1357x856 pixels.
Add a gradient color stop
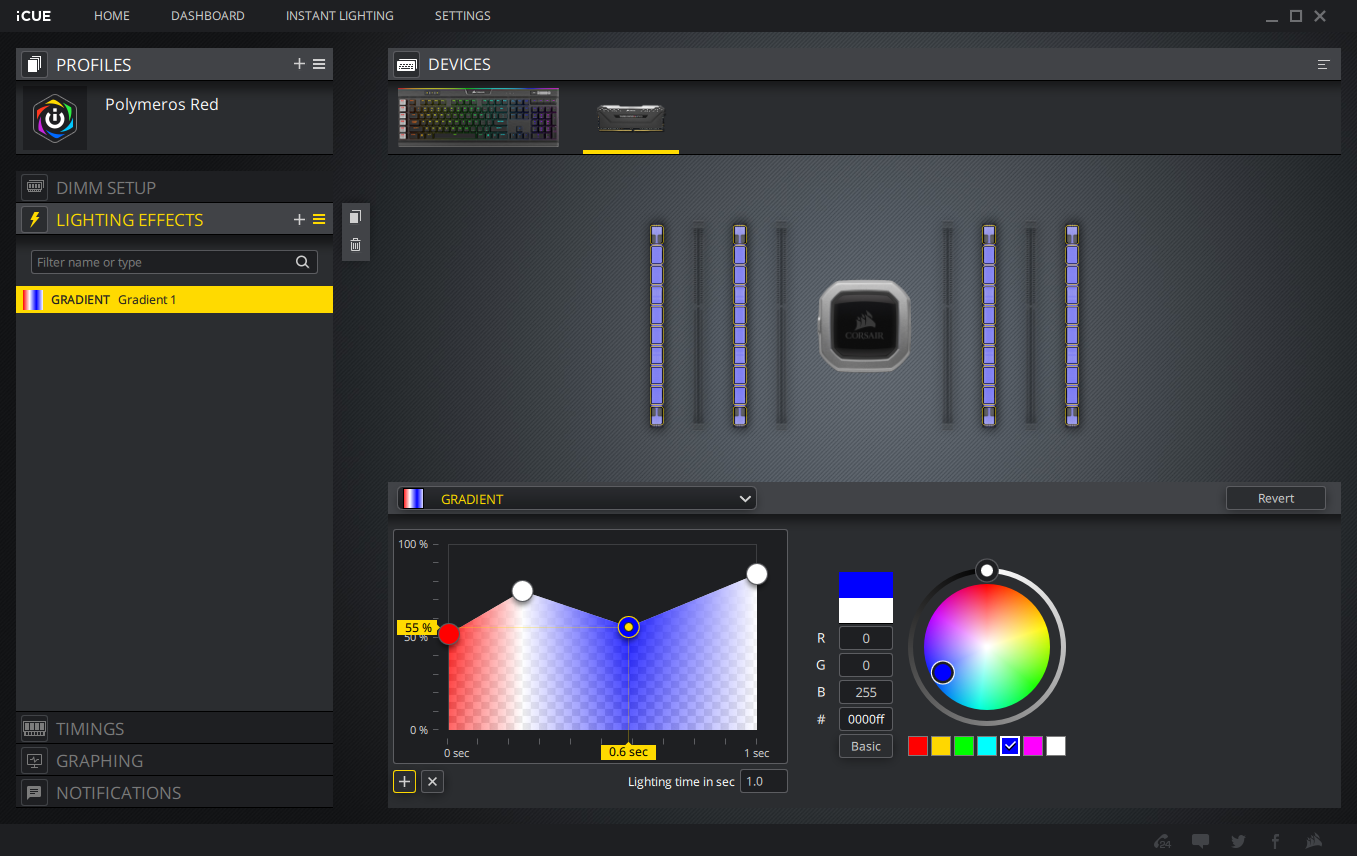pyautogui.click(x=404, y=782)
